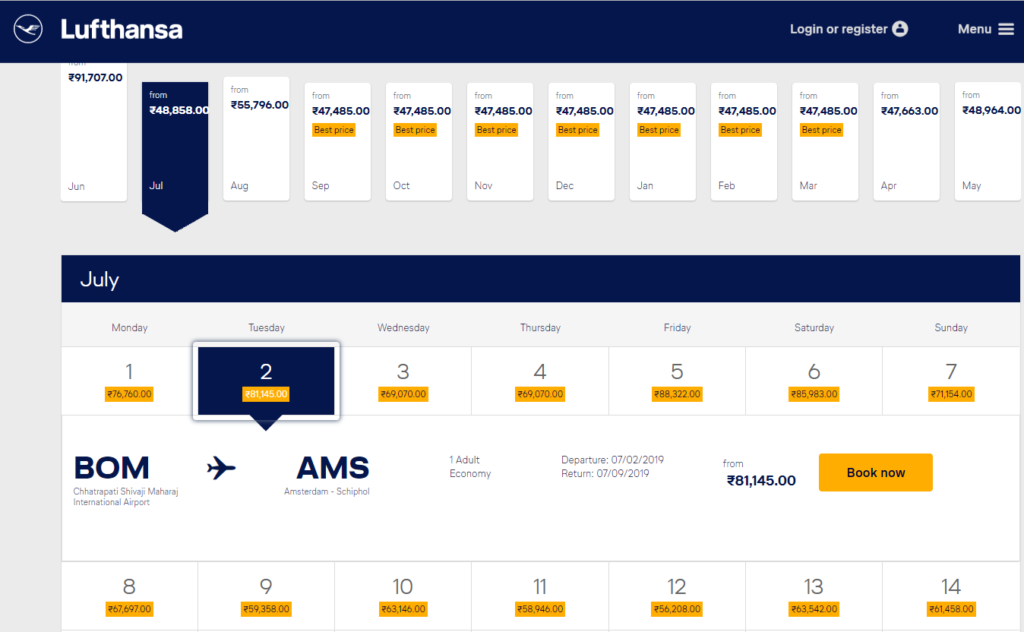Pick July 1 priced ₹76,760.00

coord(129,381)
